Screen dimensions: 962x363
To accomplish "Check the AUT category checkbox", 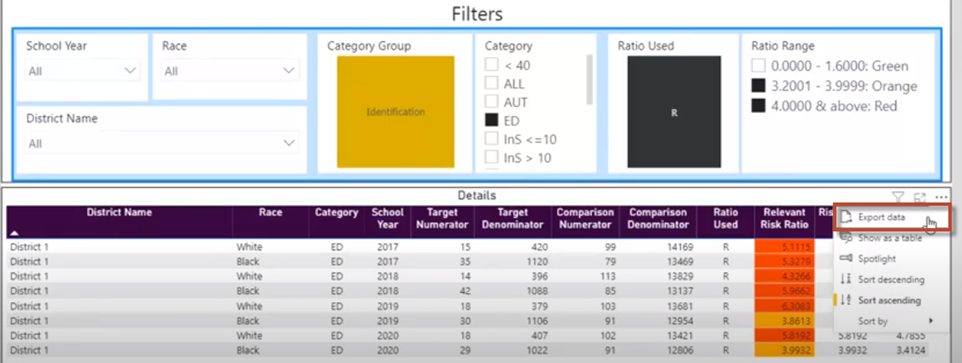I will 491,102.
